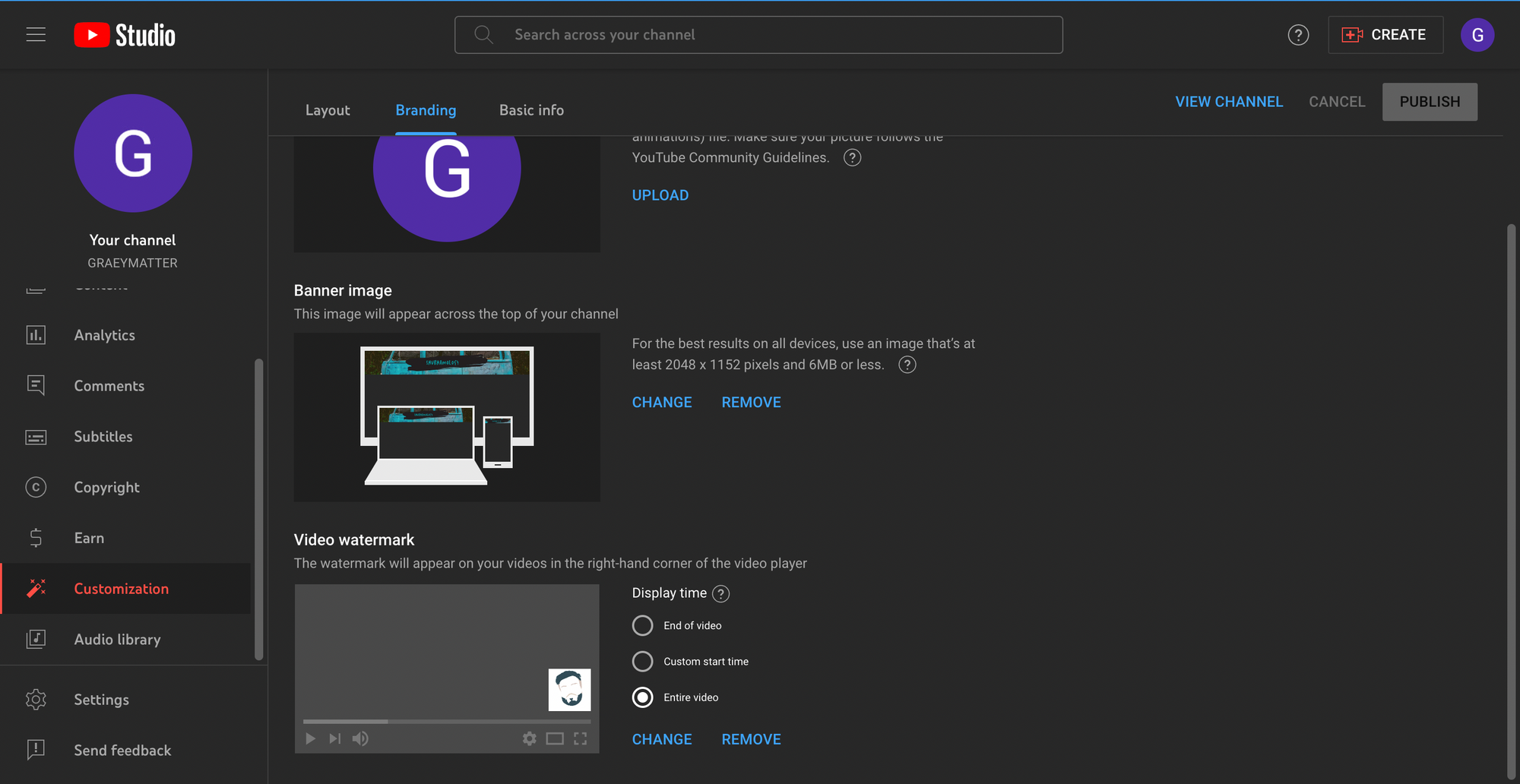The height and width of the screenshot is (784, 1520).
Task: Click VIEW CHANNEL link
Action: pyautogui.click(x=1228, y=102)
